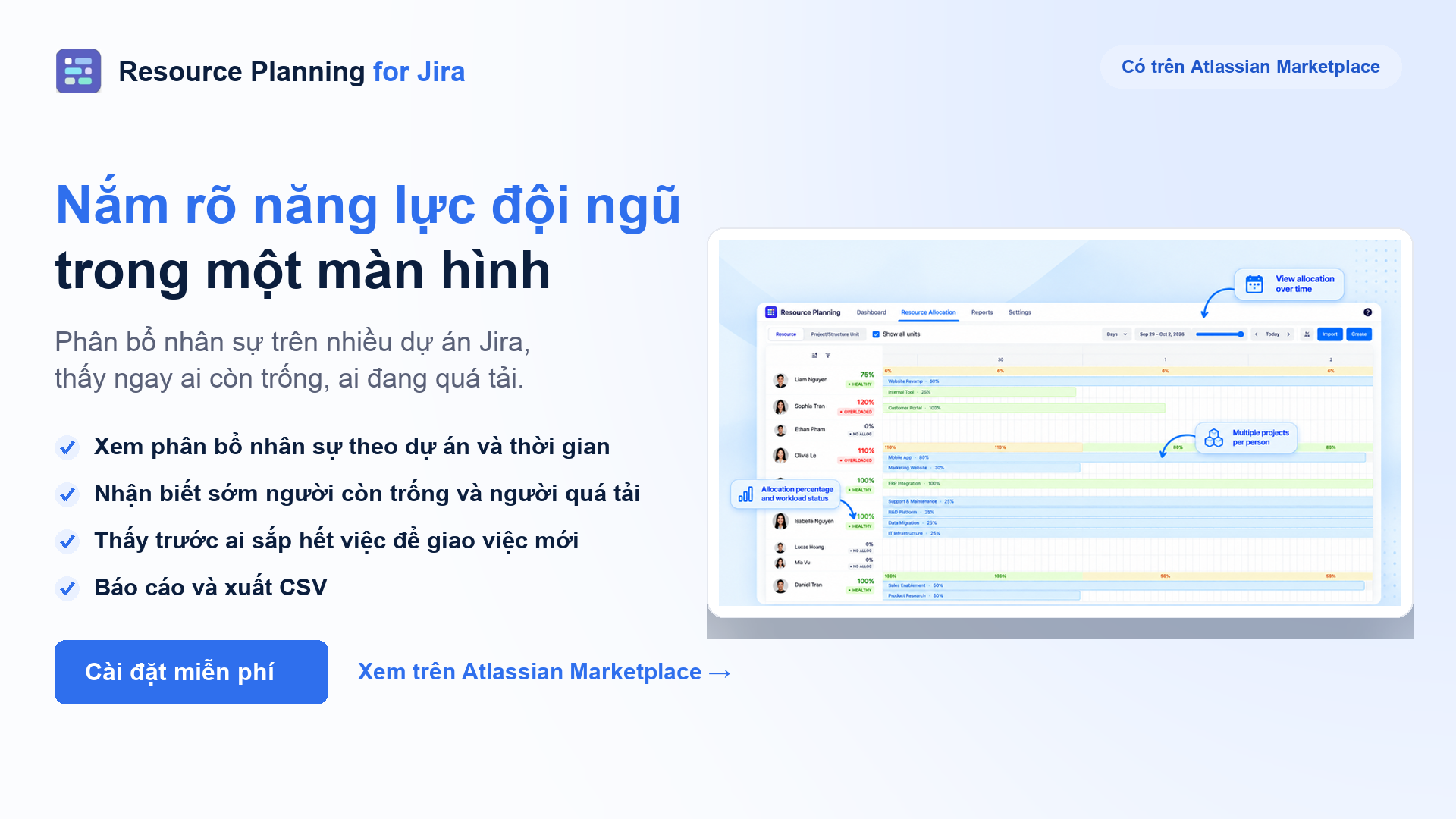
Task: Switch to the Reports tab
Action: [x=982, y=312]
